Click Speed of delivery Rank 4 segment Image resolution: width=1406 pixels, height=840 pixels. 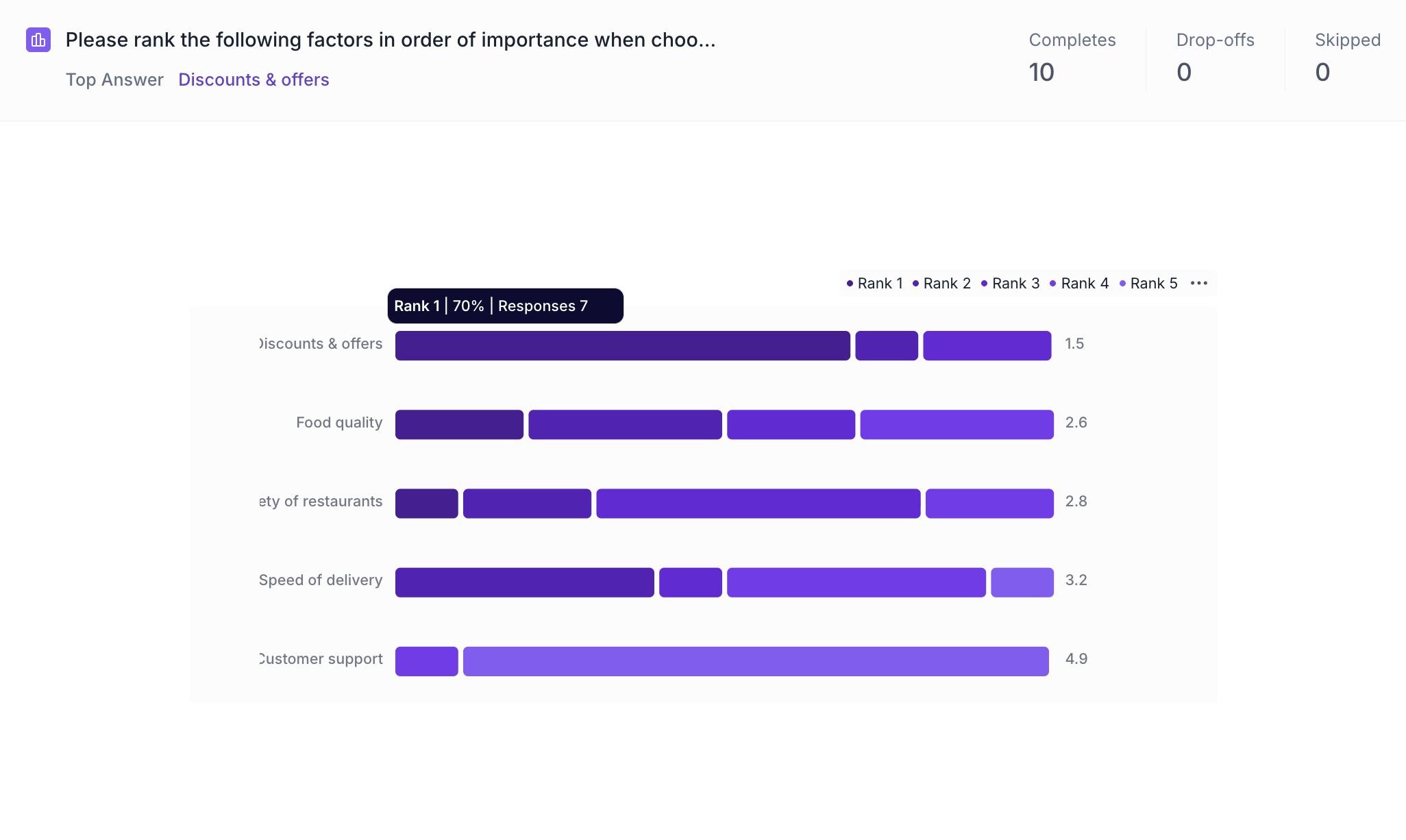(x=856, y=582)
